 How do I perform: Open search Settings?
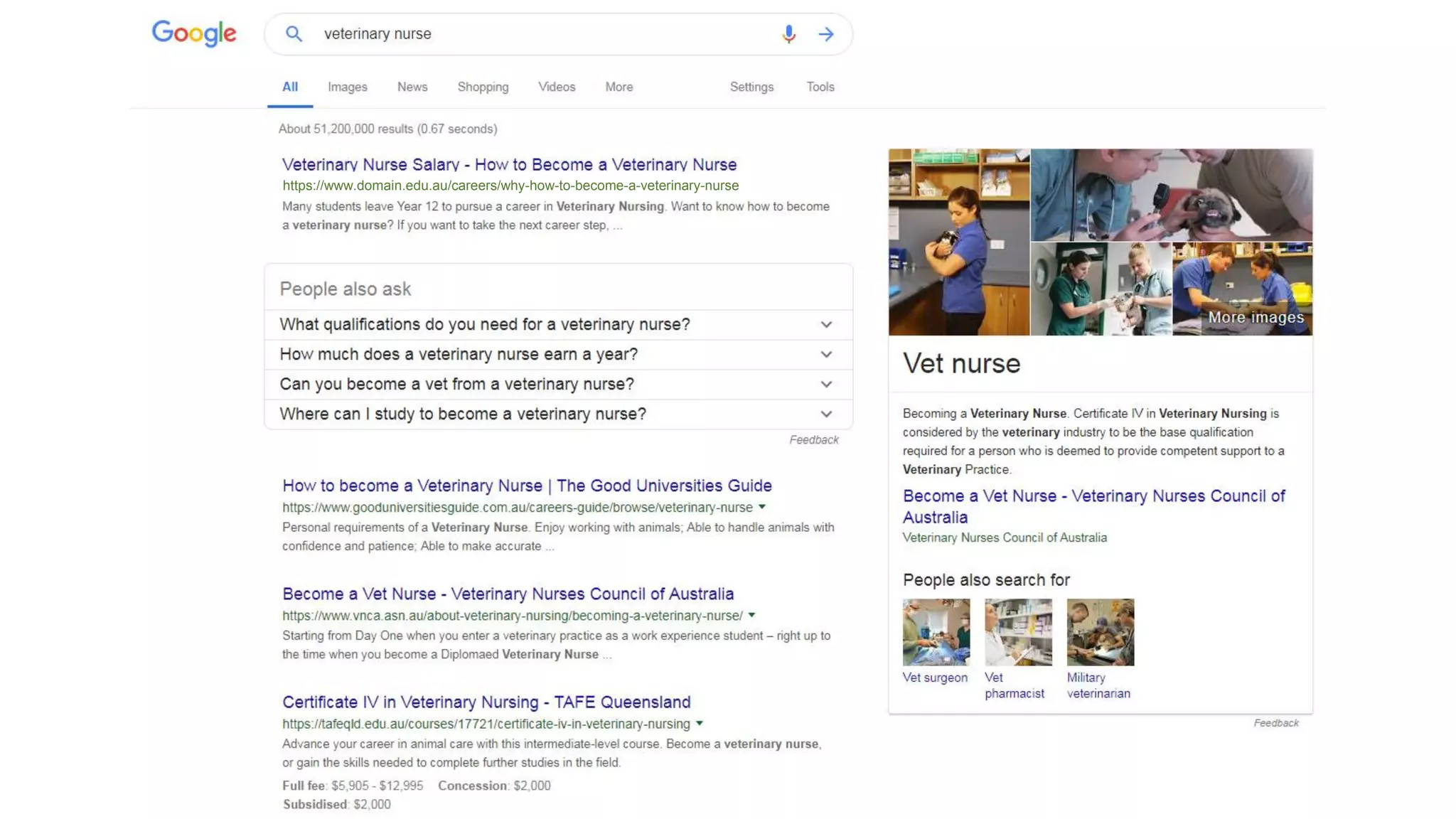tap(751, 87)
